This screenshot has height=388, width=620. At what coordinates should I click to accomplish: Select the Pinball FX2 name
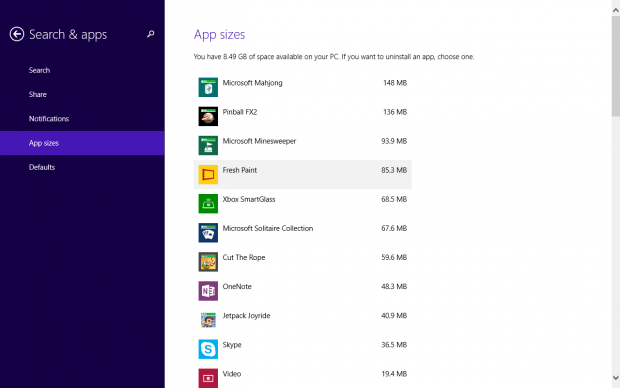pos(240,112)
